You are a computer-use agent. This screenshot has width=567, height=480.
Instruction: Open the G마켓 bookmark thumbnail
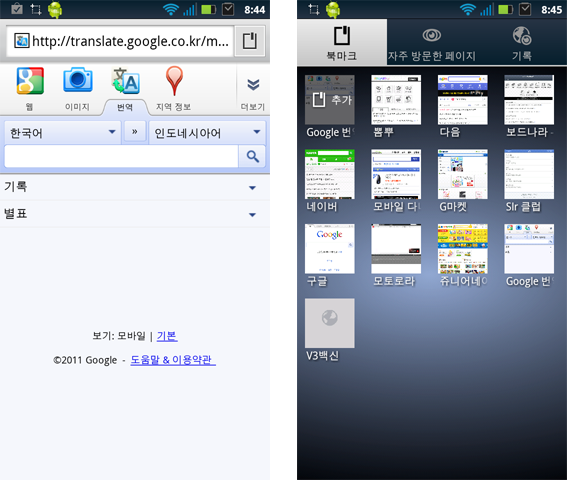pyautogui.click(x=462, y=174)
